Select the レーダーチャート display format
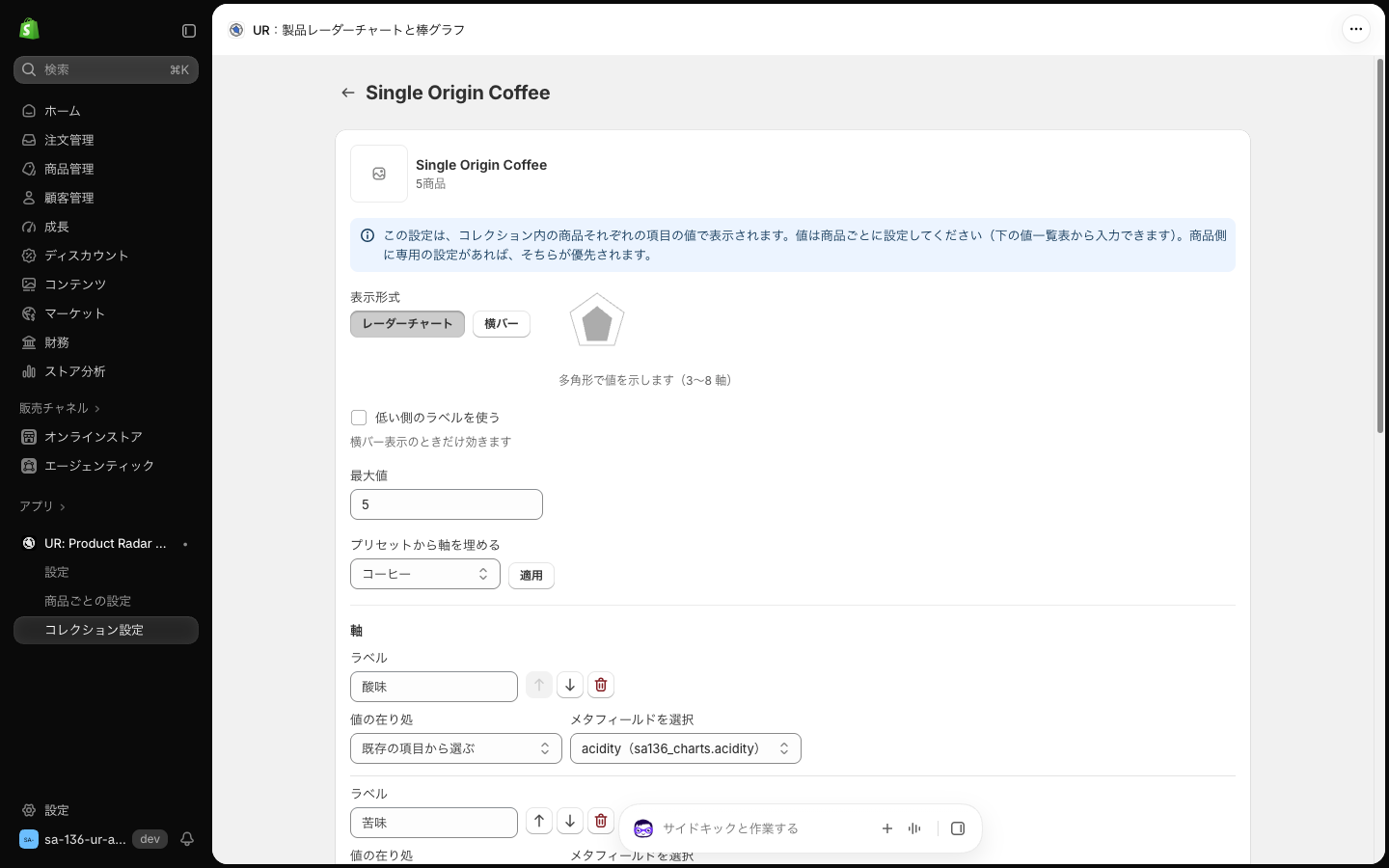1389x868 pixels. tap(407, 324)
